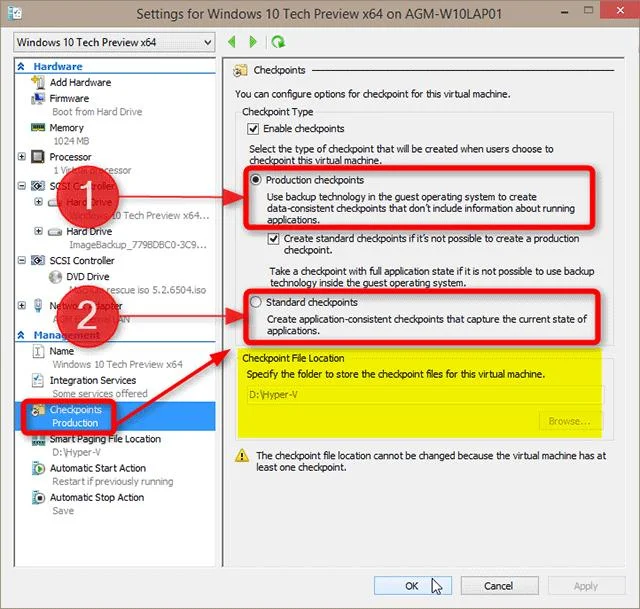The height and width of the screenshot is (609, 640).
Task: Expand the Network Adapter node
Action: point(22,305)
